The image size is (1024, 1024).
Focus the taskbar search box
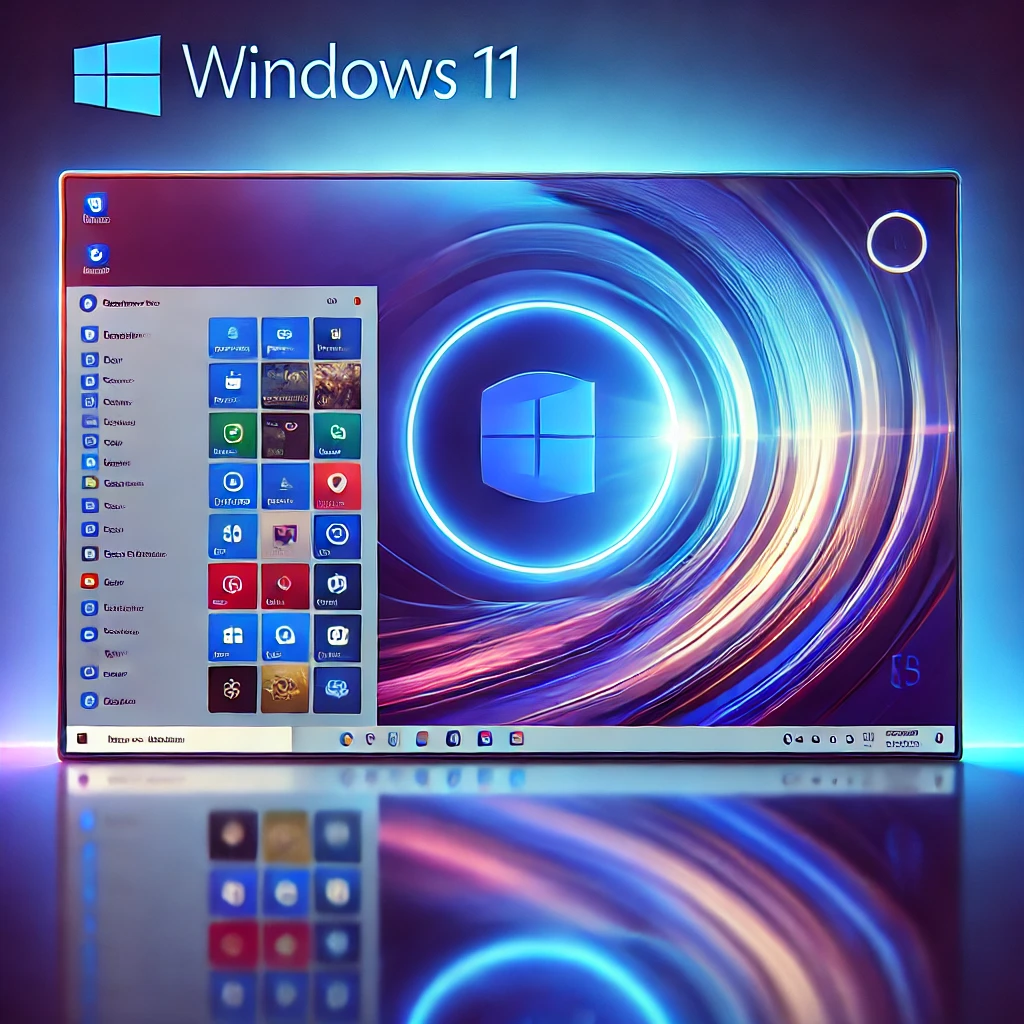click(180, 739)
